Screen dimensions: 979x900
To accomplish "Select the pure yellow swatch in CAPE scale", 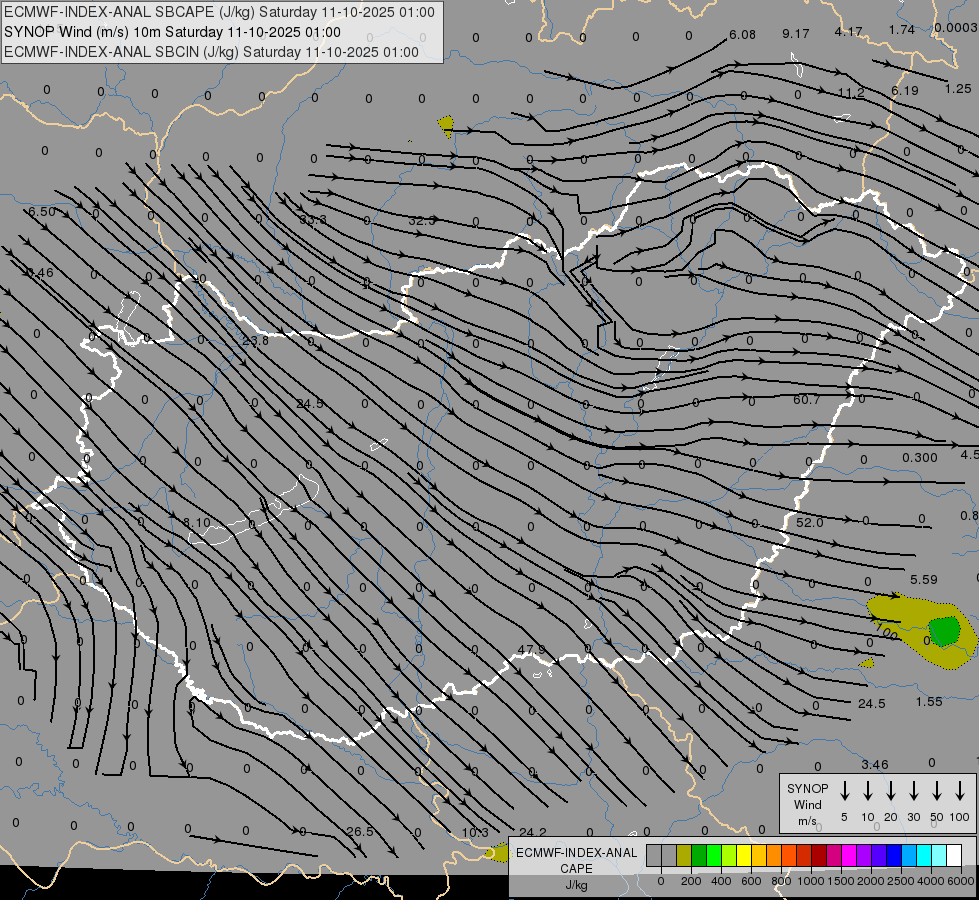I will pyautogui.click(x=744, y=855).
